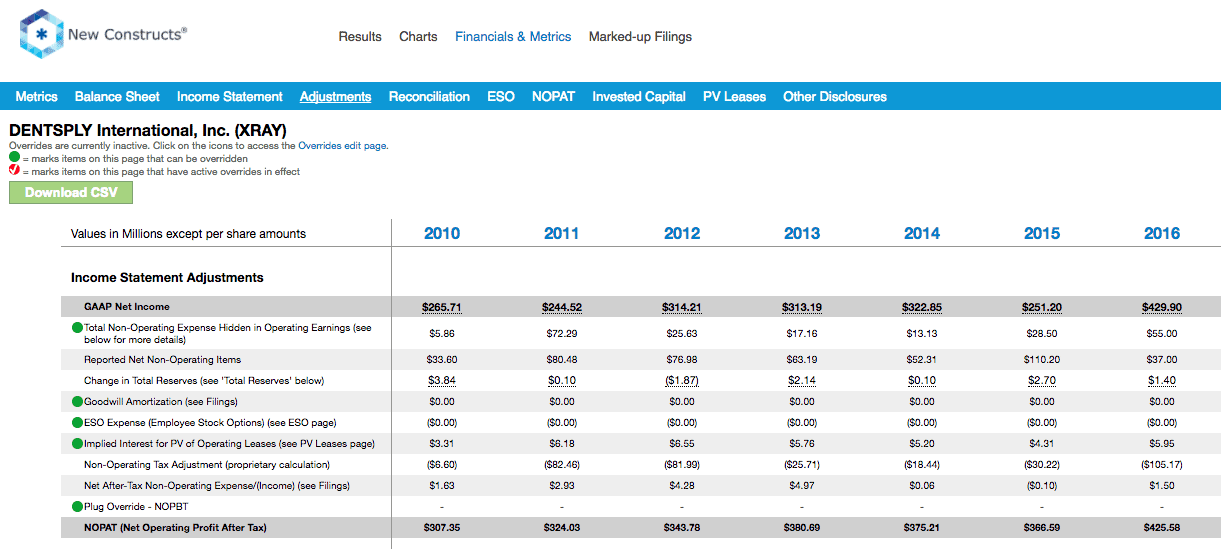Click 2015 Reported Net Non-Operating Items $110.20

1042,359
